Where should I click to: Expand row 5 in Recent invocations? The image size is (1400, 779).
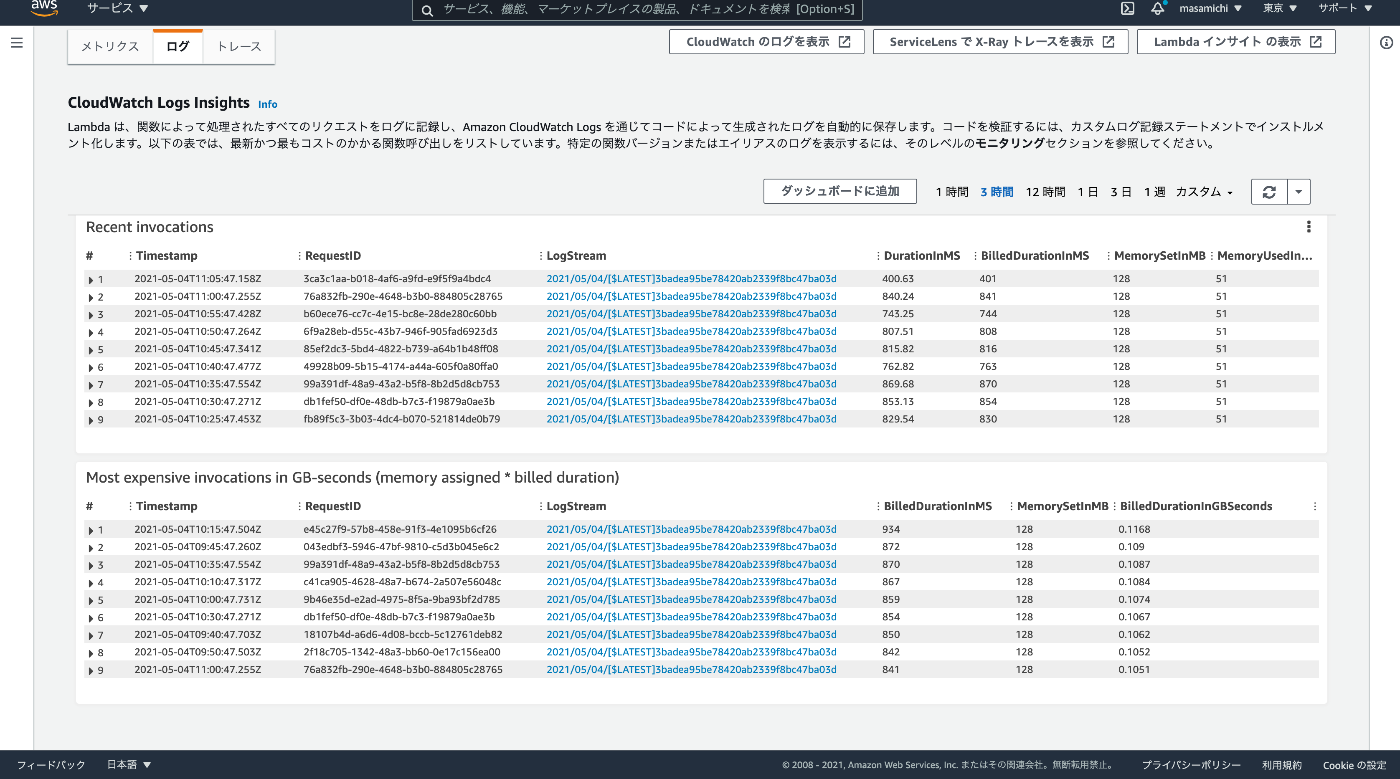tap(91, 350)
